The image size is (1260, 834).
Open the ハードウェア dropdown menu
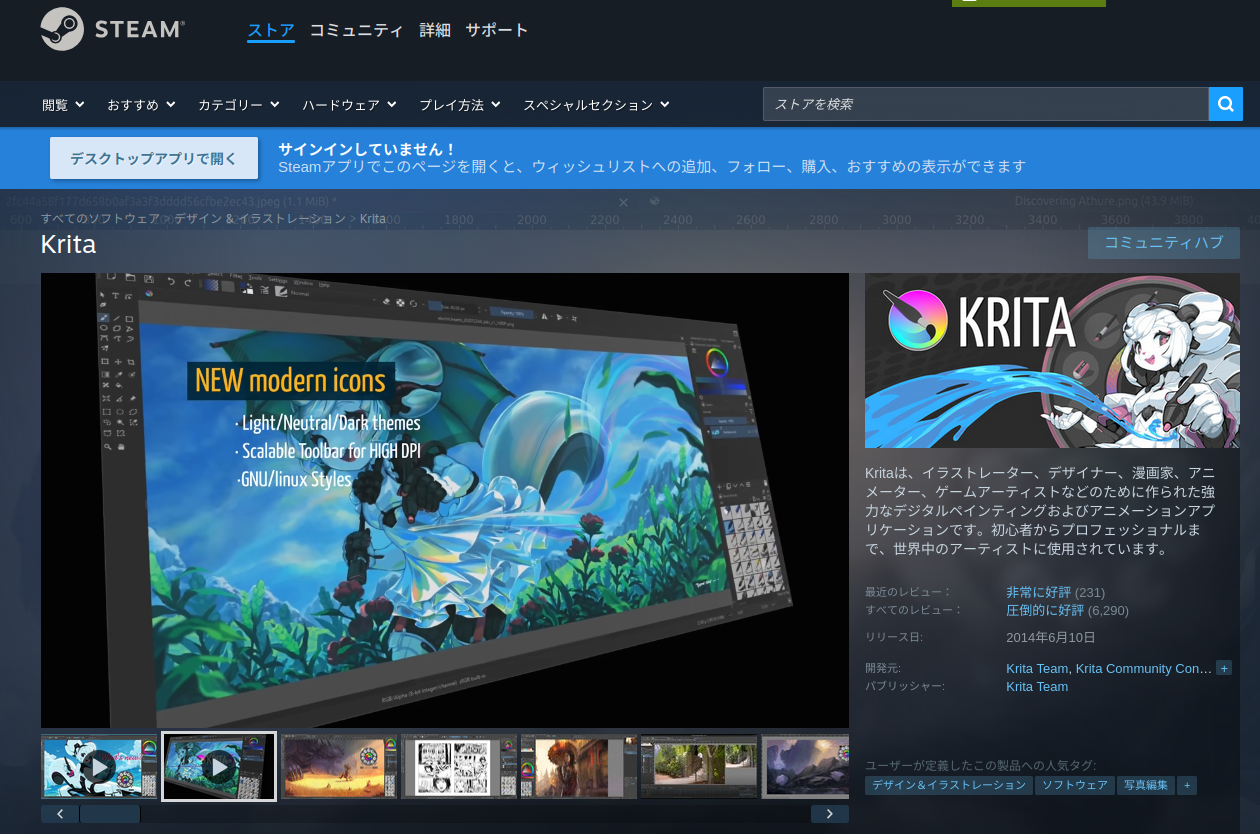coord(349,105)
